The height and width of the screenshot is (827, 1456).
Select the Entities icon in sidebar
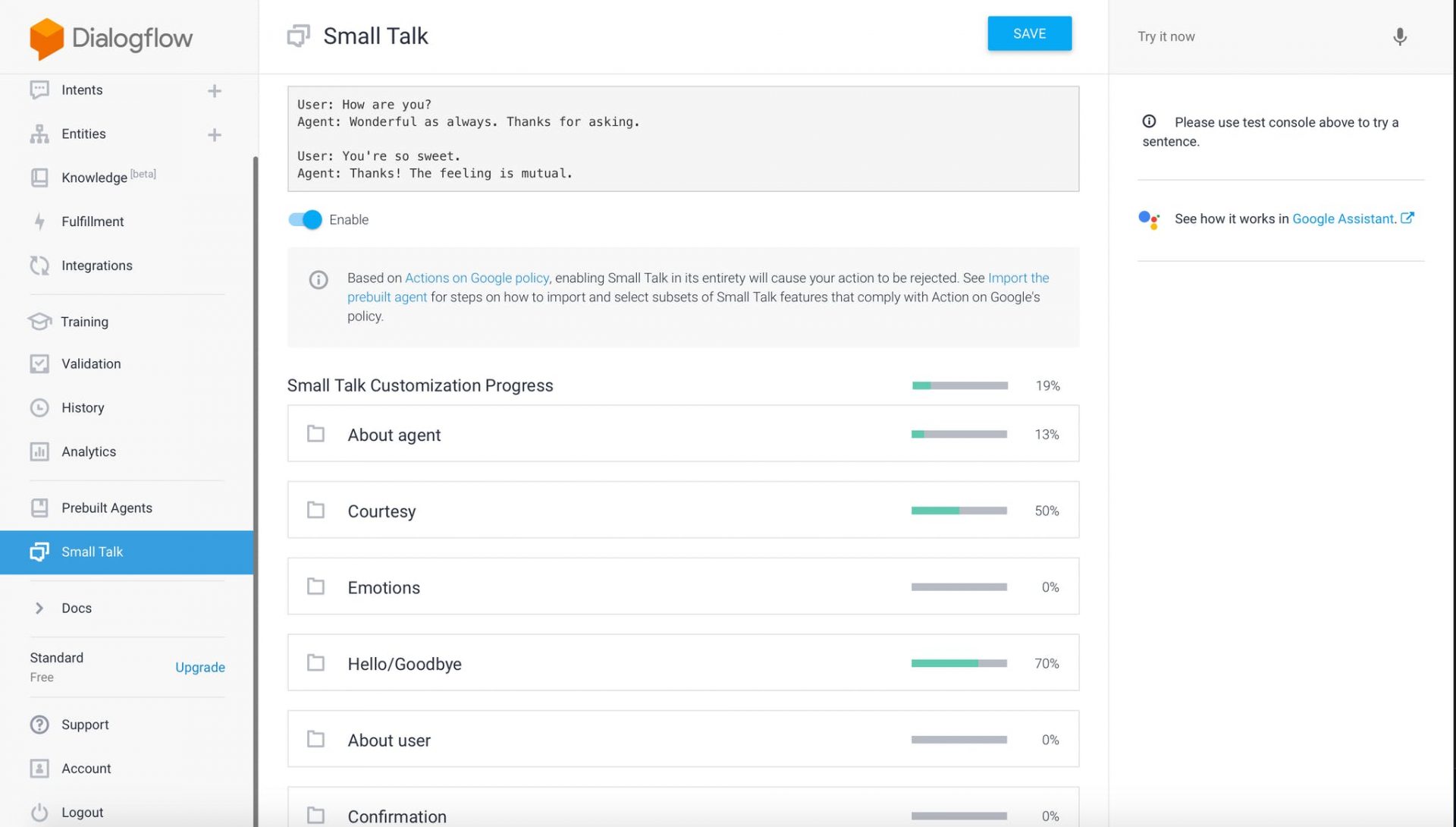pyautogui.click(x=39, y=134)
